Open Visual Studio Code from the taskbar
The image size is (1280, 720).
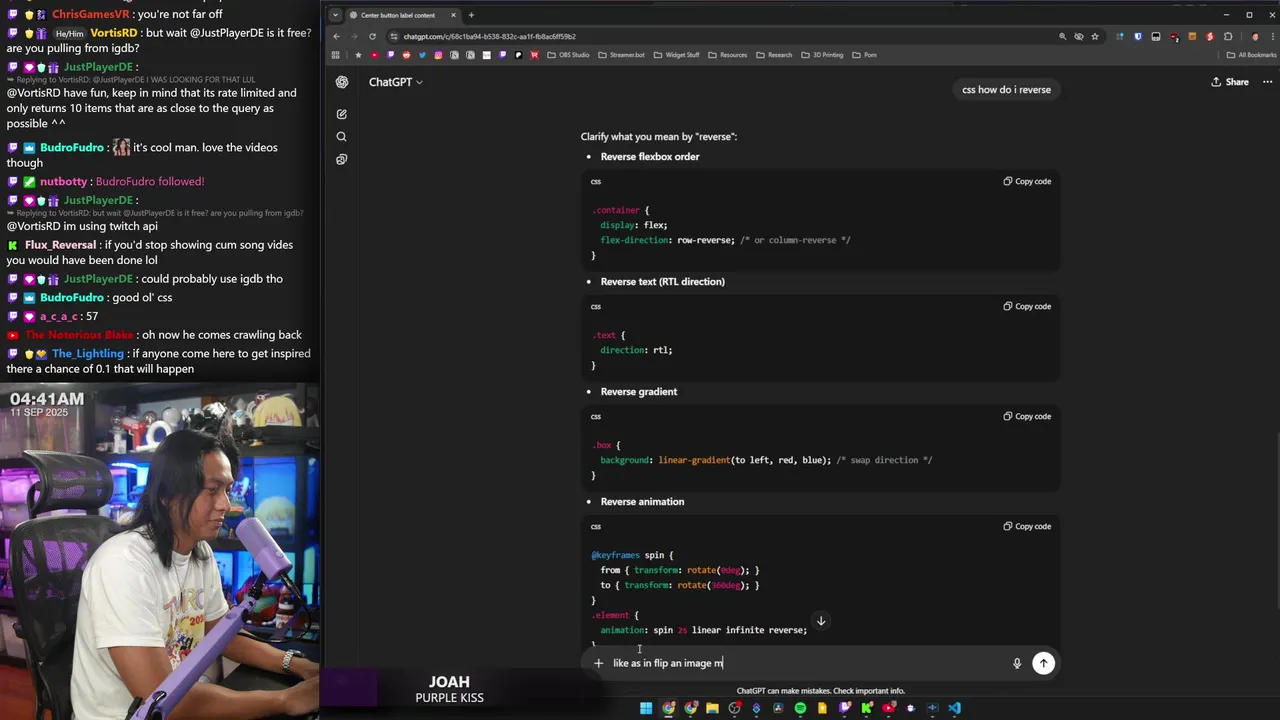point(954,708)
